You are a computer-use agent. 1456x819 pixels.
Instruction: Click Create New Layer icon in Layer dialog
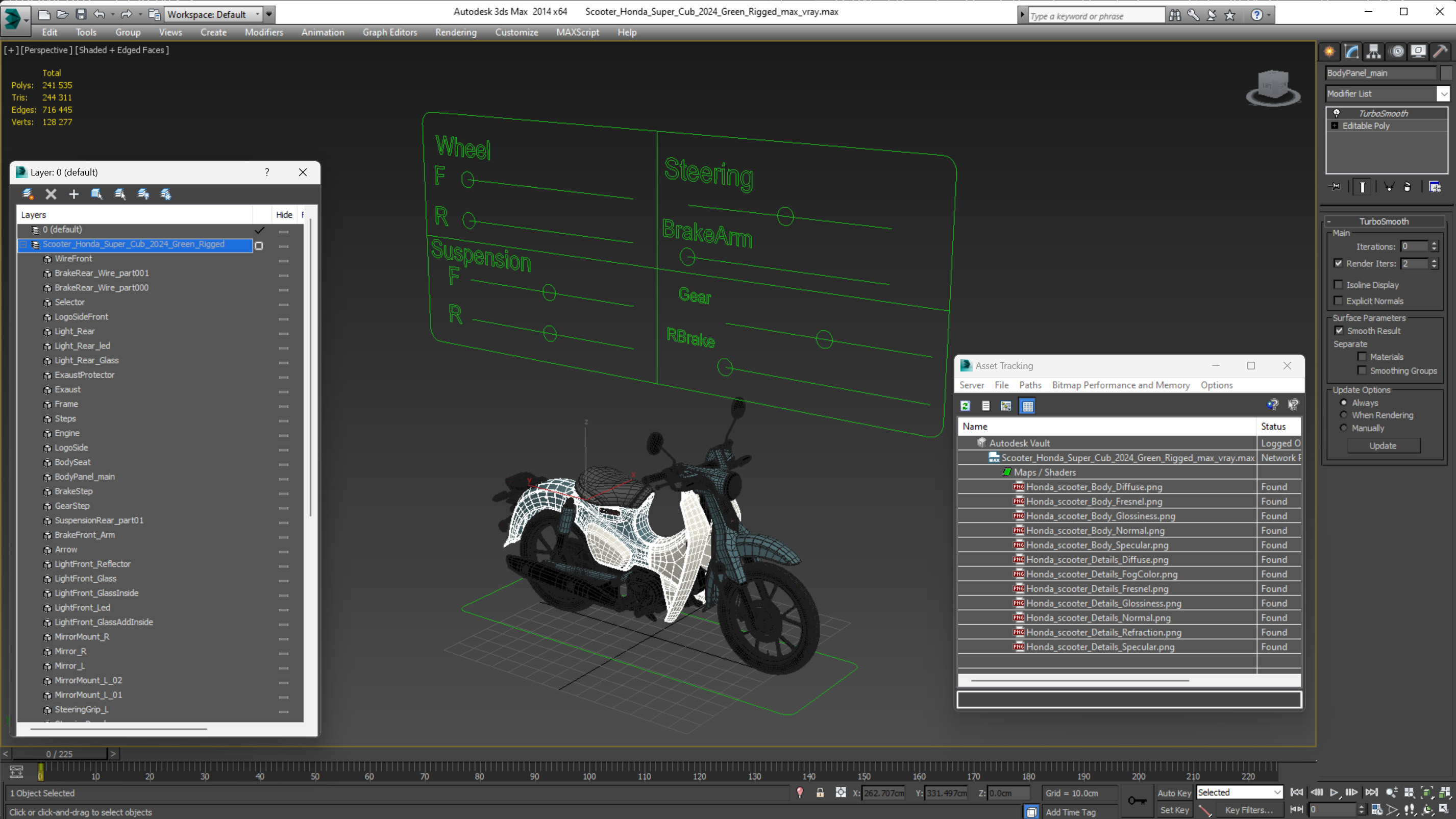(x=27, y=194)
